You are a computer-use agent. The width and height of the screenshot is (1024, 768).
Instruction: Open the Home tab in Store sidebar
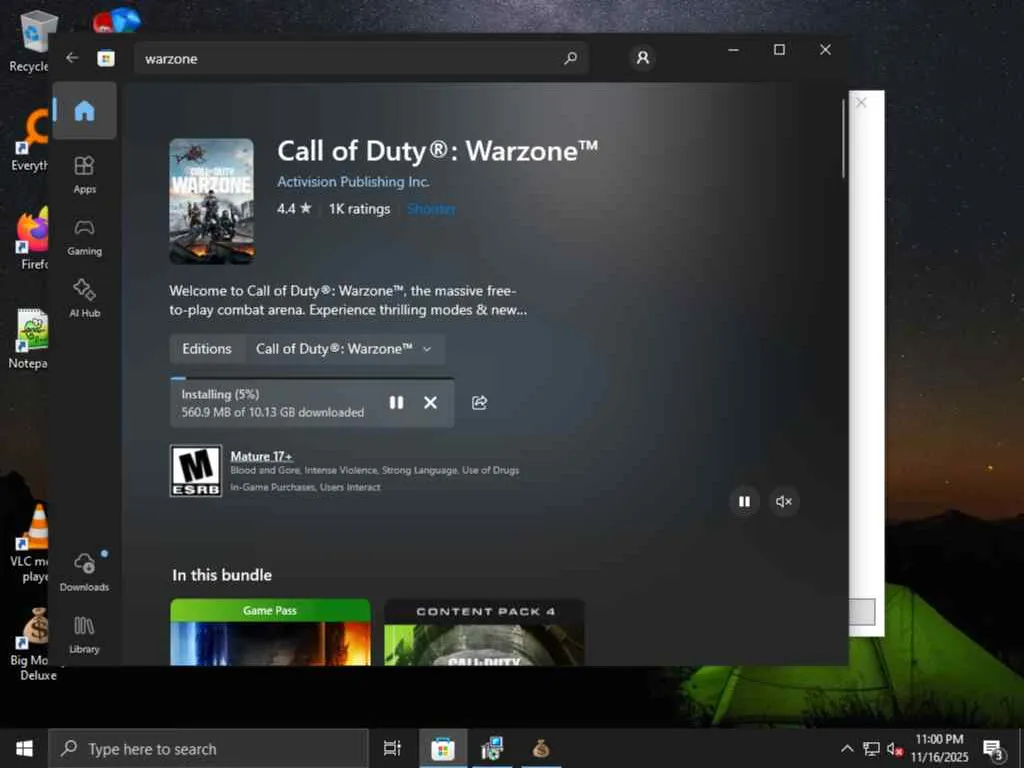pyautogui.click(x=84, y=110)
